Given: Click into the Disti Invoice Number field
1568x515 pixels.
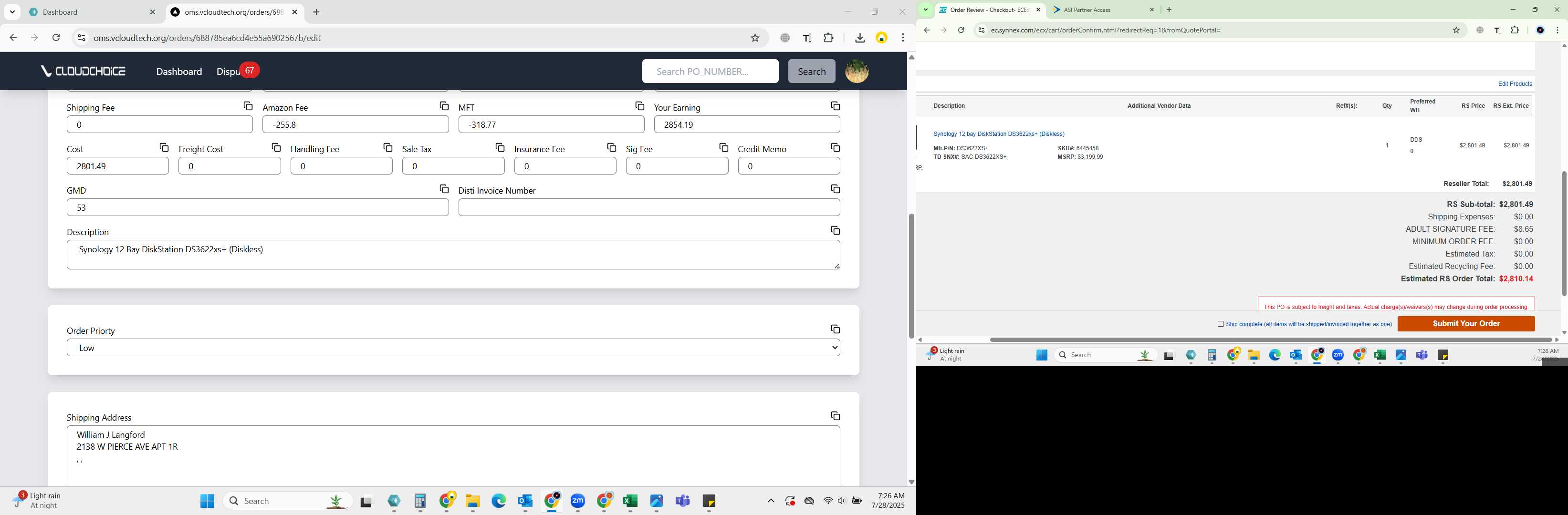Looking at the screenshot, I should click(x=649, y=207).
